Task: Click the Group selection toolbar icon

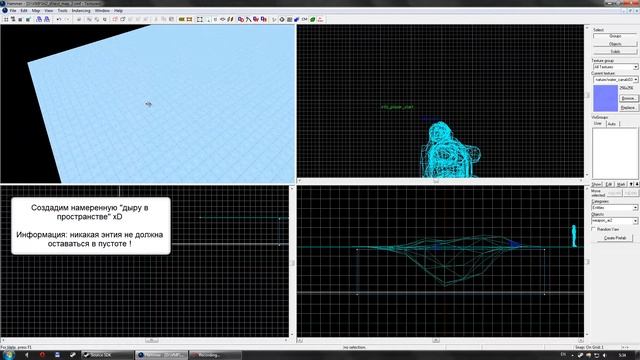Action: pyautogui.click(x=89, y=19)
